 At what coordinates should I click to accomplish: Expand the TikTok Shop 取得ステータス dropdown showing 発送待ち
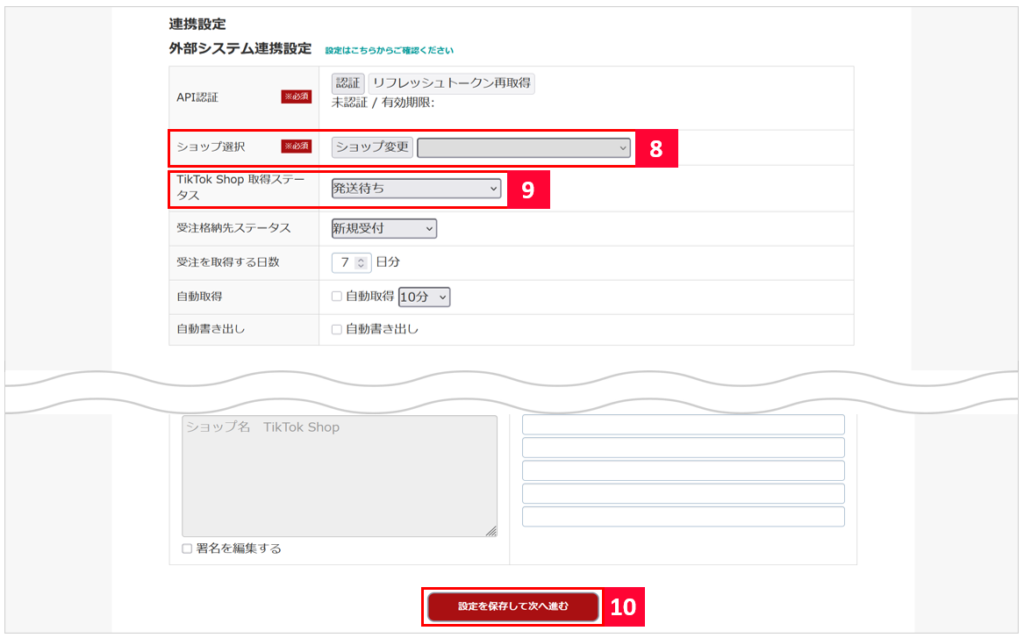[416, 188]
